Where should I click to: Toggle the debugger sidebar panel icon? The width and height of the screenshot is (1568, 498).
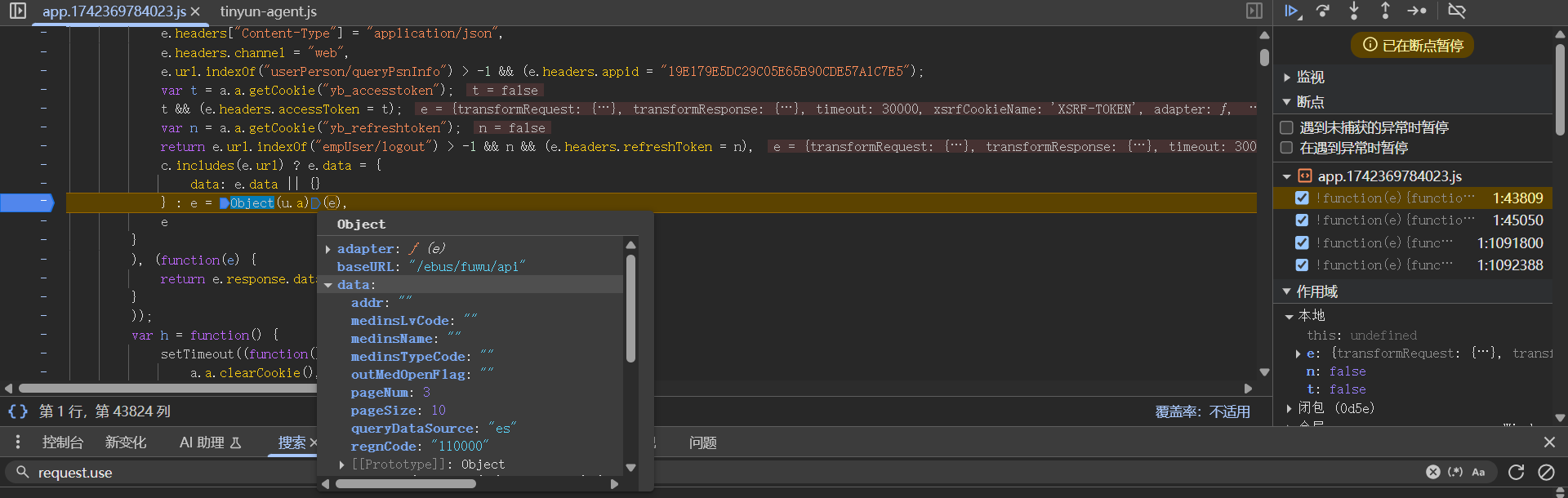coord(1254,11)
